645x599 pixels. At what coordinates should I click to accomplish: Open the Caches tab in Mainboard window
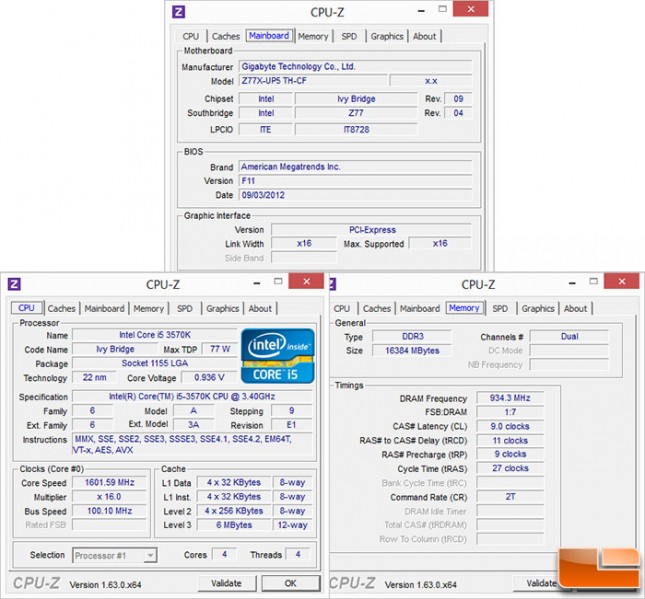[225, 36]
